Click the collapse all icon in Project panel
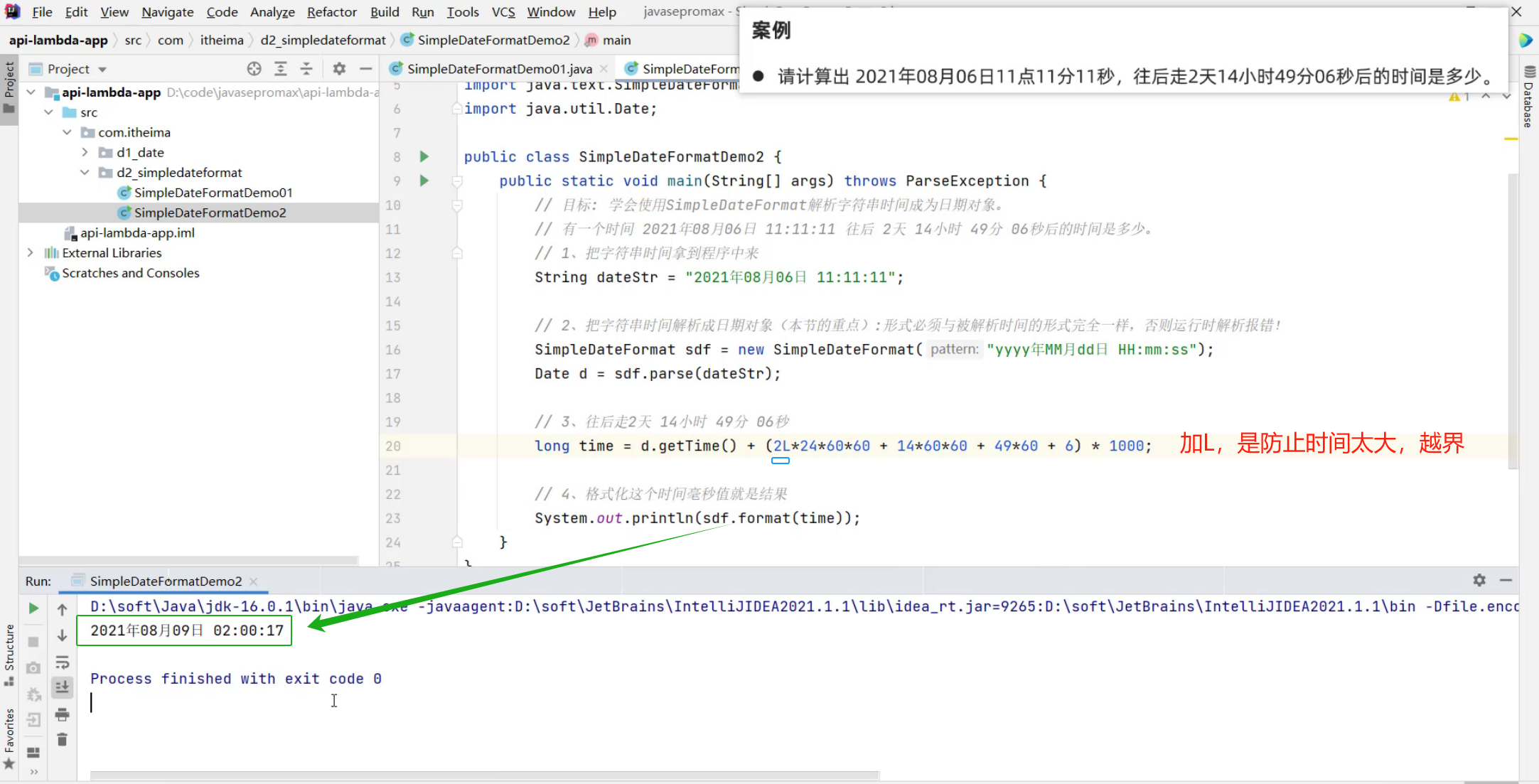Screen dimensions: 1539x784 click(306, 69)
